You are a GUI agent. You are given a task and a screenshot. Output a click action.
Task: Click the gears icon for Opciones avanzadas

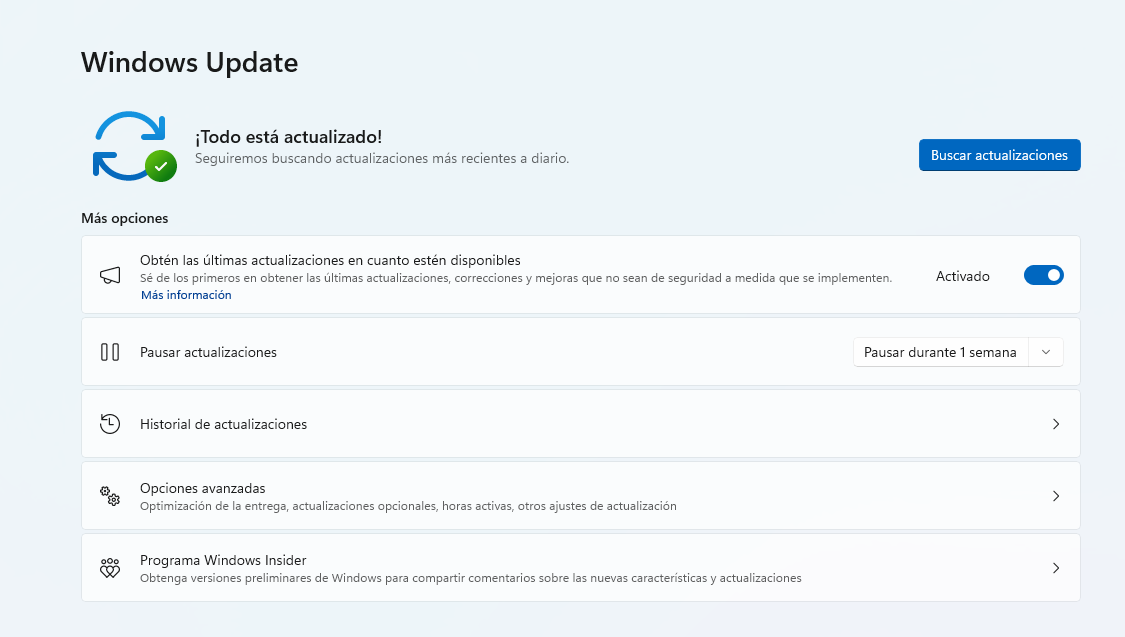(x=110, y=496)
